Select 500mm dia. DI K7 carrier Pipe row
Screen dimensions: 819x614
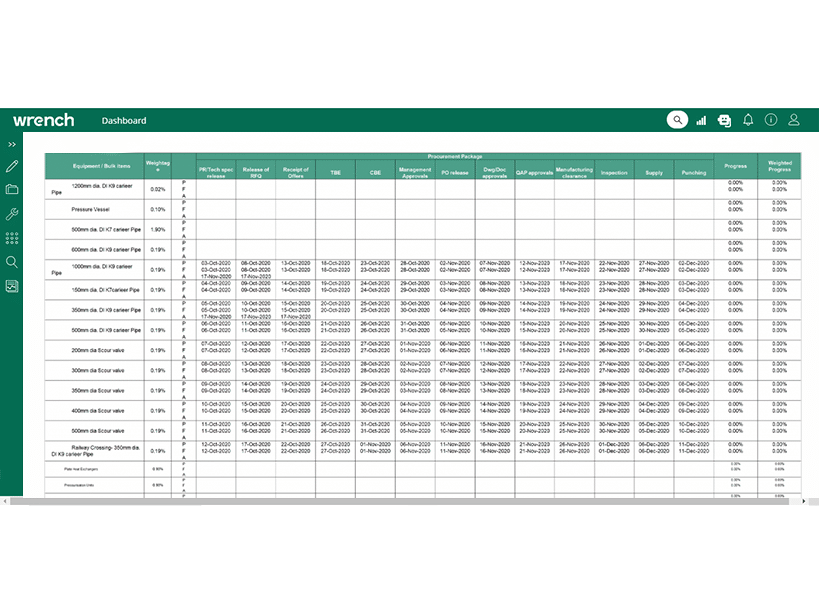click(x=423, y=230)
